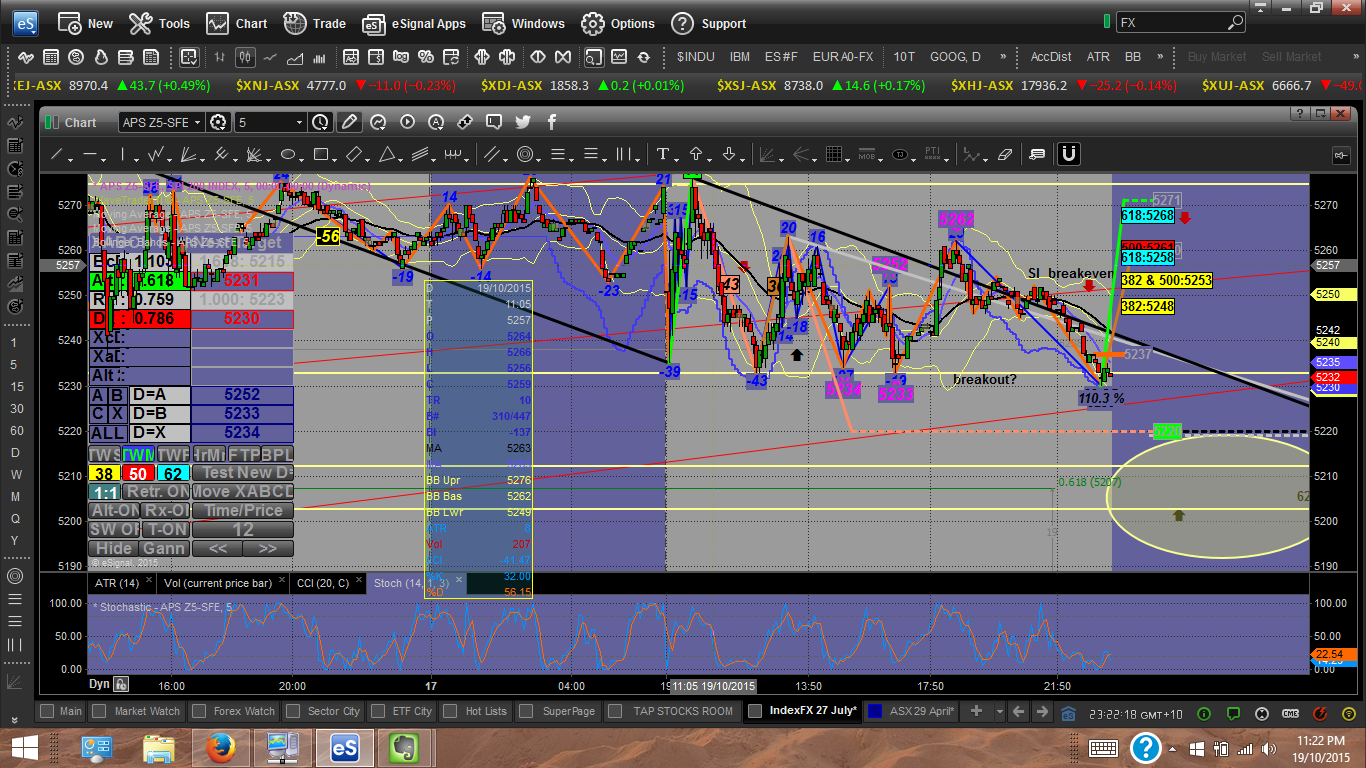
Task: Toggle the magnet snap icon
Action: click(1068, 154)
